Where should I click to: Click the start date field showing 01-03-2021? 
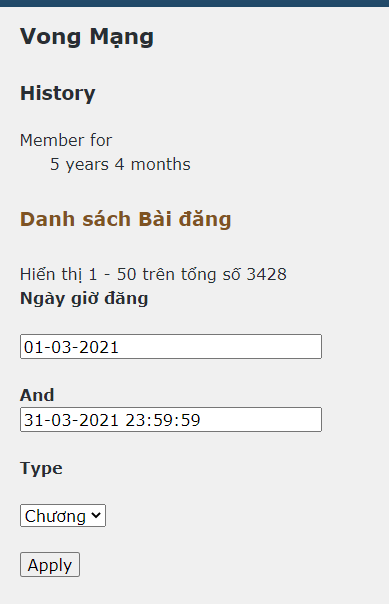pyautogui.click(x=171, y=347)
